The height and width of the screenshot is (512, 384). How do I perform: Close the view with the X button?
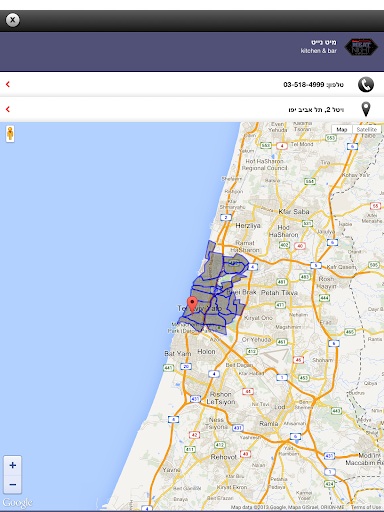click(13, 20)
